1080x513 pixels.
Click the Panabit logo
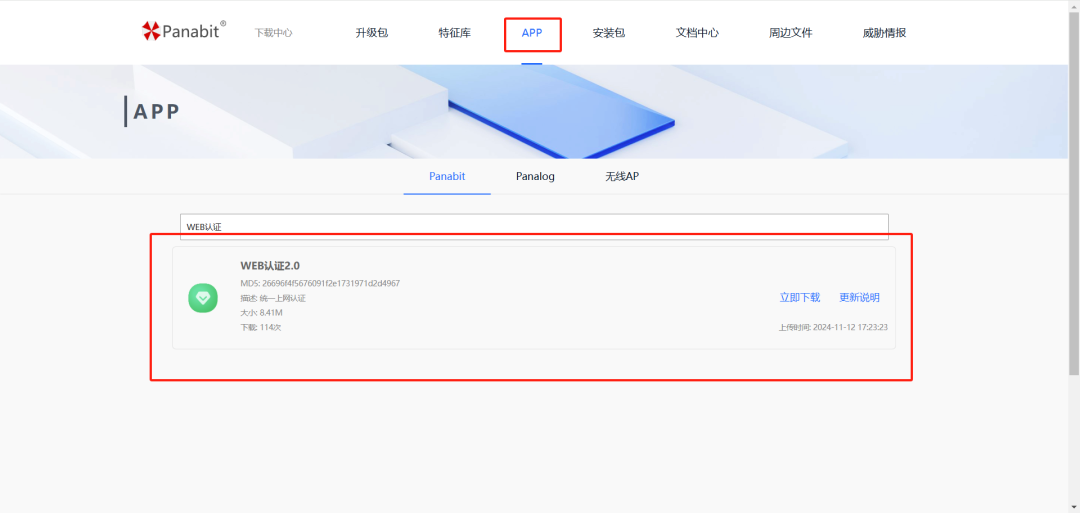[184, 30]
